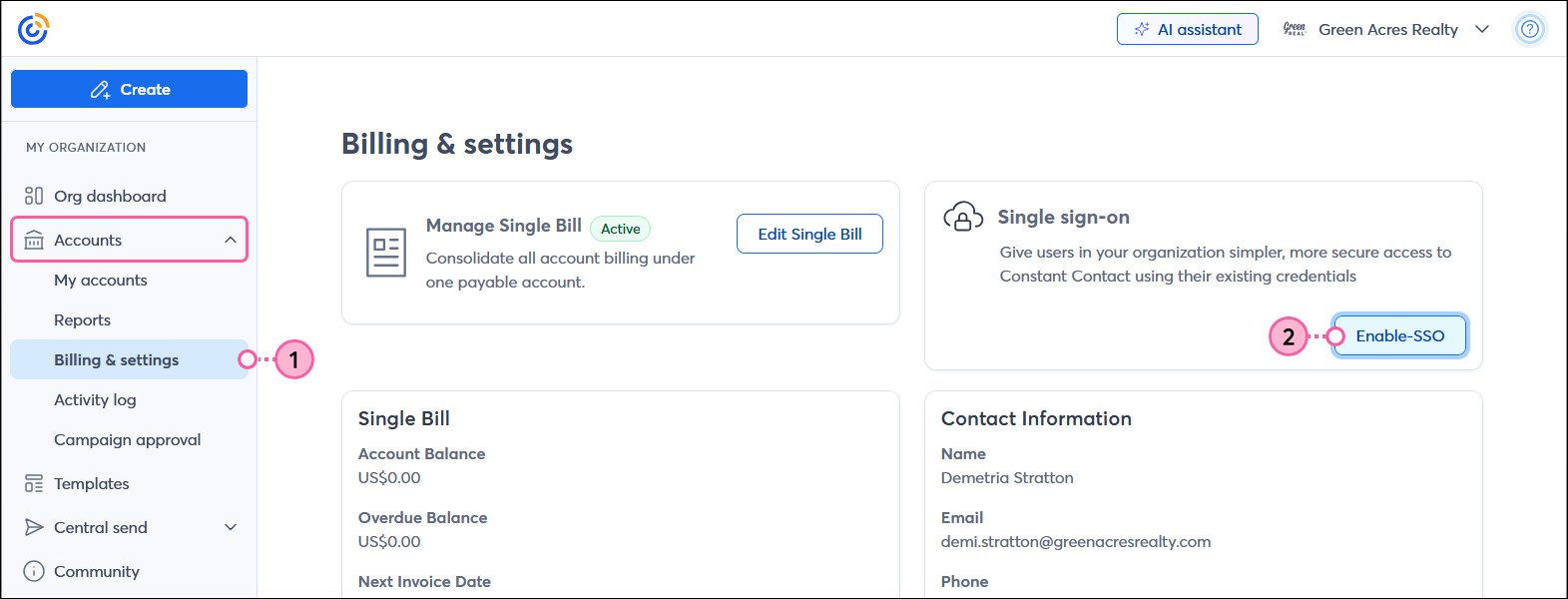Click the Active status badge
1568x599 pixels.
point(620,229)
